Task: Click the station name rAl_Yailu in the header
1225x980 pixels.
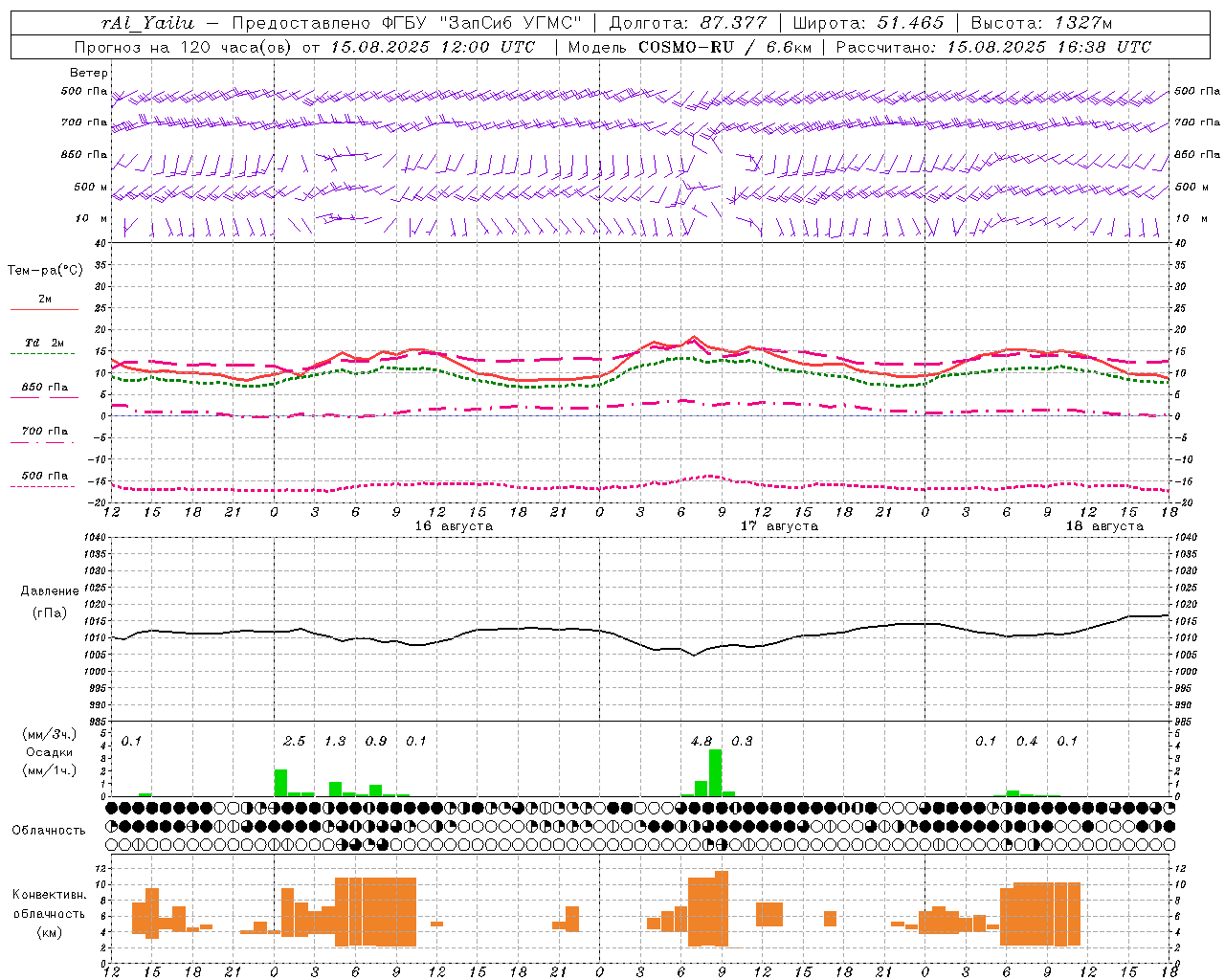Action: (147, 23)
